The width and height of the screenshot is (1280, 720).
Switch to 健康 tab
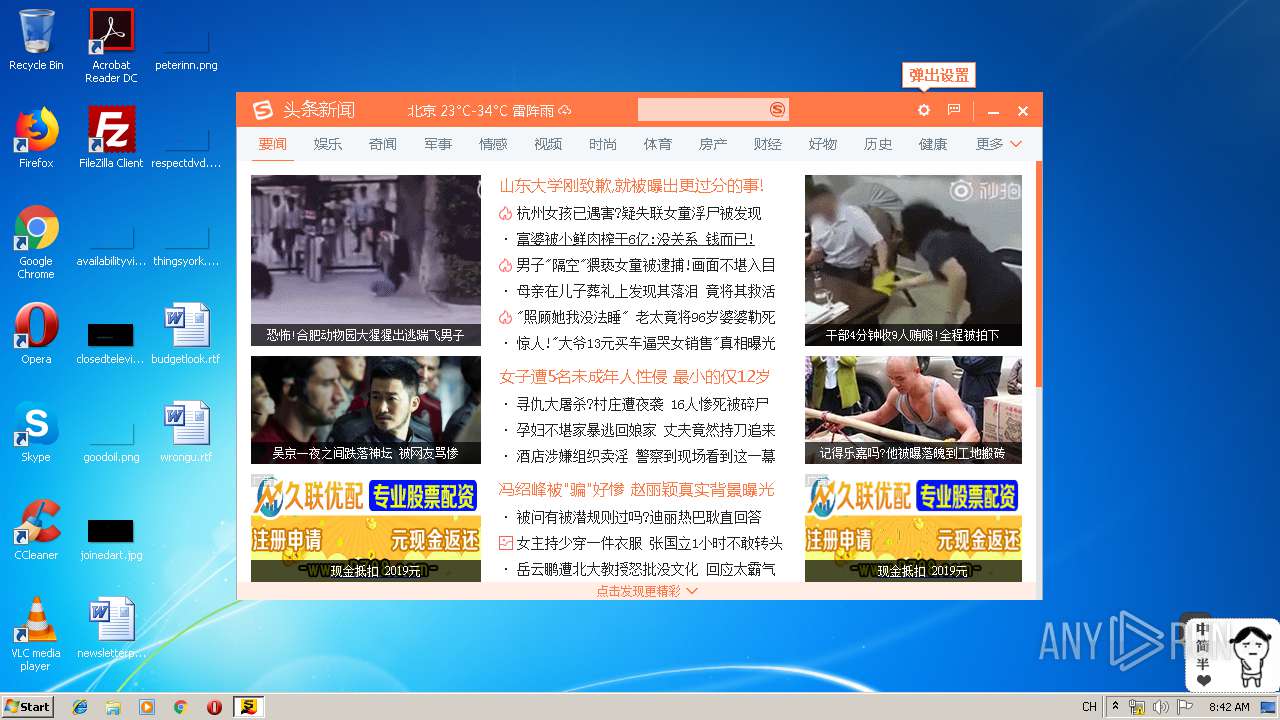(932, 144)
